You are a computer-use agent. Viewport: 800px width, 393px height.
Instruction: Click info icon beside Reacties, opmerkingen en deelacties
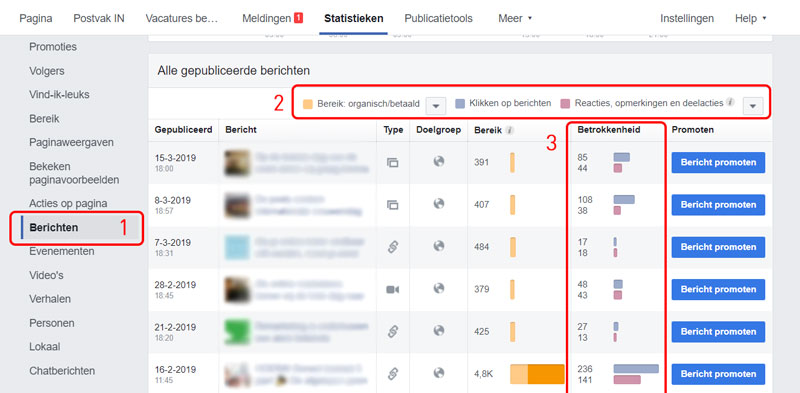(730, 103)
